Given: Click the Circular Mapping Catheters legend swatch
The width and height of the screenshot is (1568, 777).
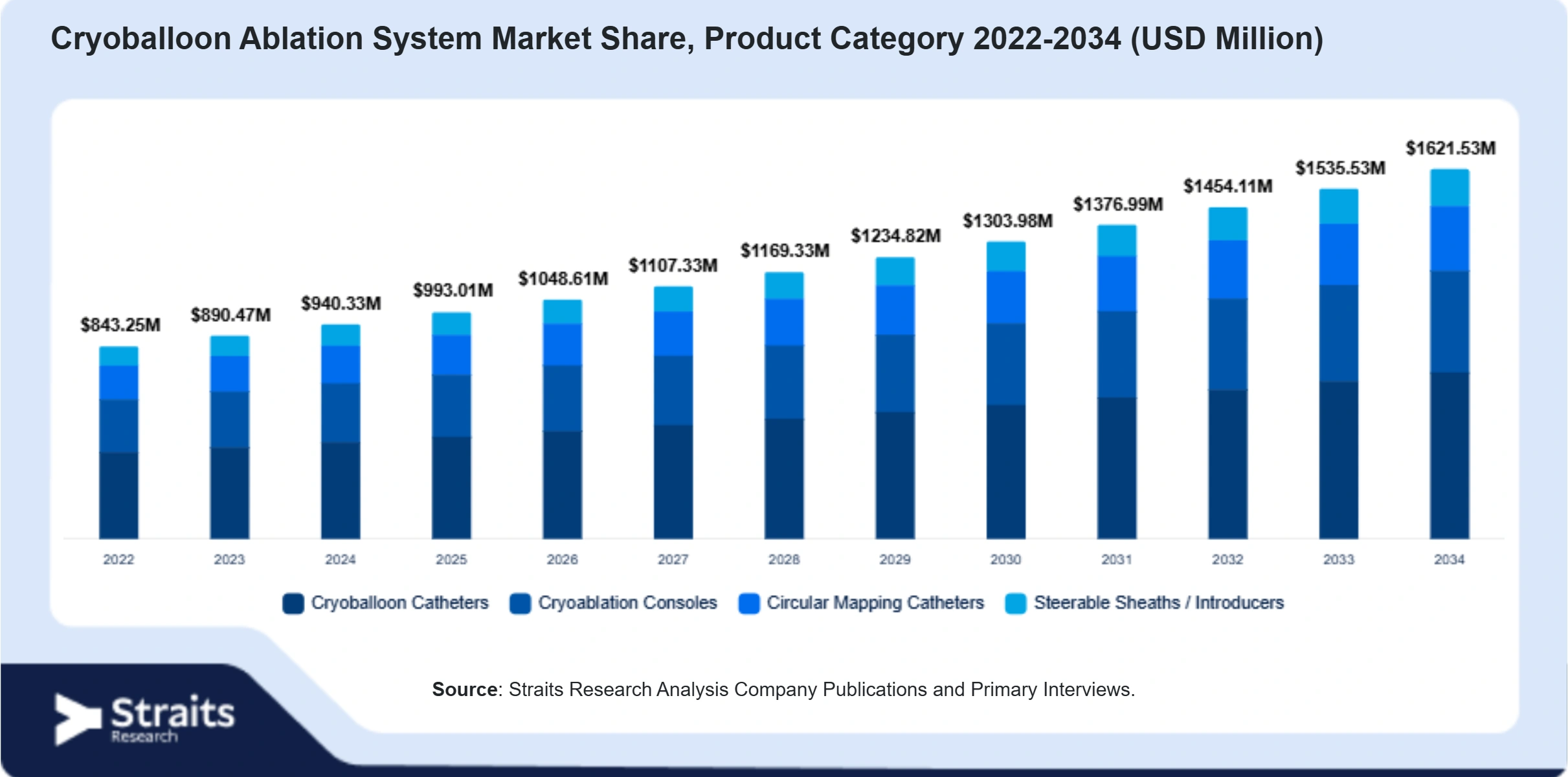Looking at the screenshot, I should [x=749, y=603].
